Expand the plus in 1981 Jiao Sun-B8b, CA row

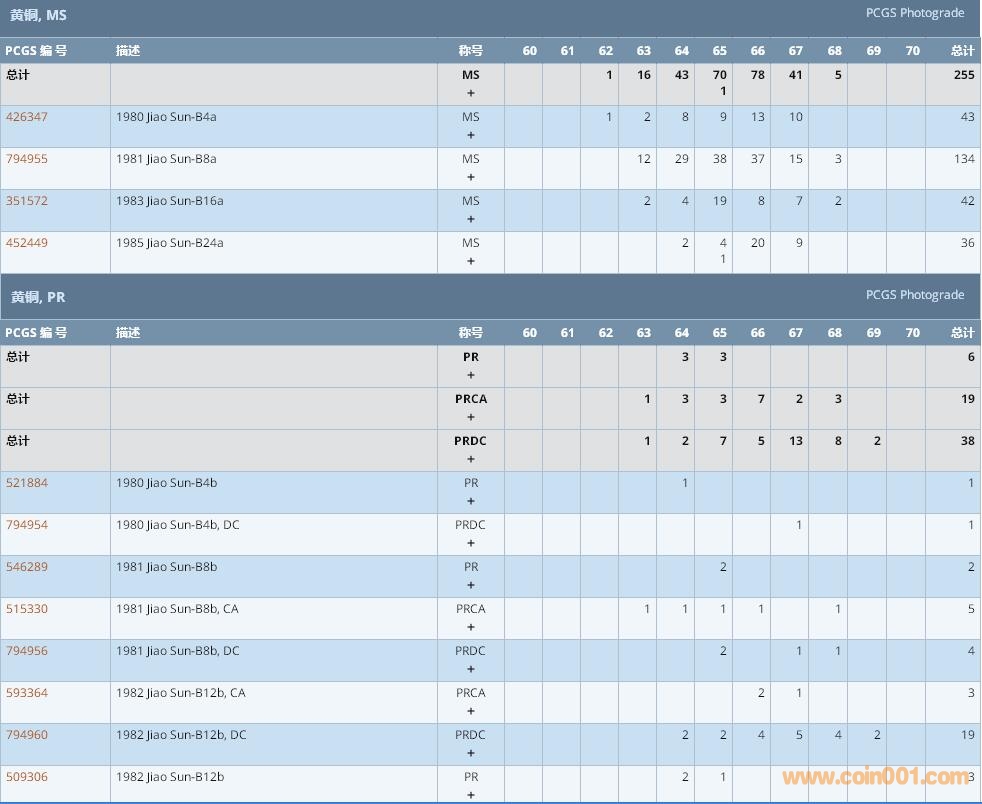[471, 627]
